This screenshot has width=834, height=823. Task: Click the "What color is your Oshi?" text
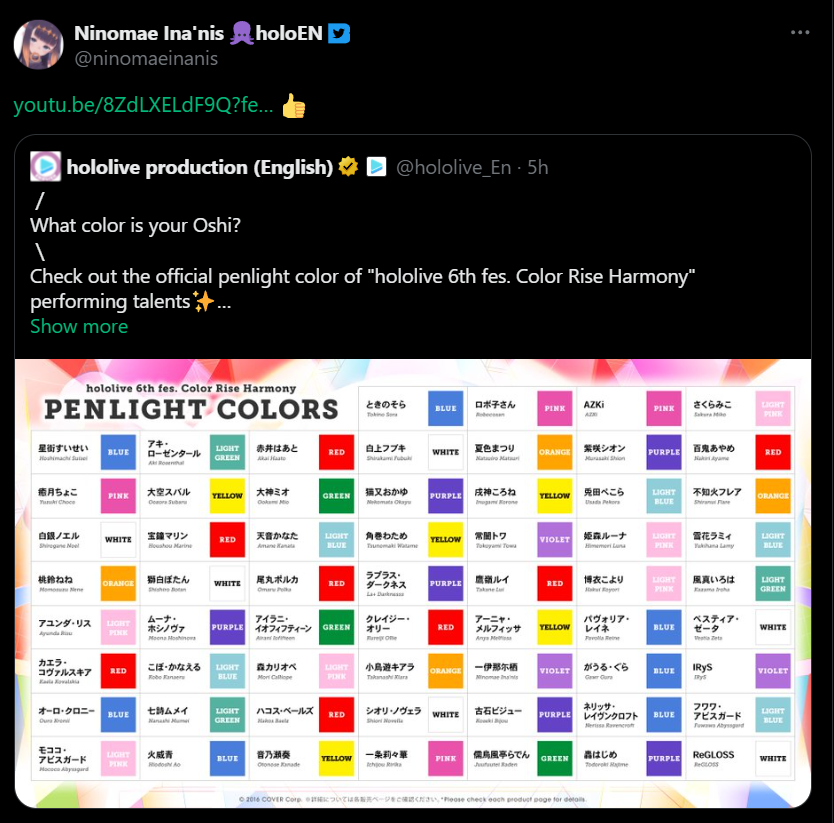click(x=135, y=225)
